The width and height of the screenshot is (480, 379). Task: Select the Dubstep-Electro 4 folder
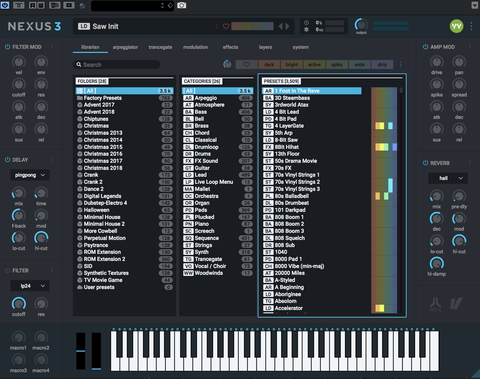pos(124,203)
